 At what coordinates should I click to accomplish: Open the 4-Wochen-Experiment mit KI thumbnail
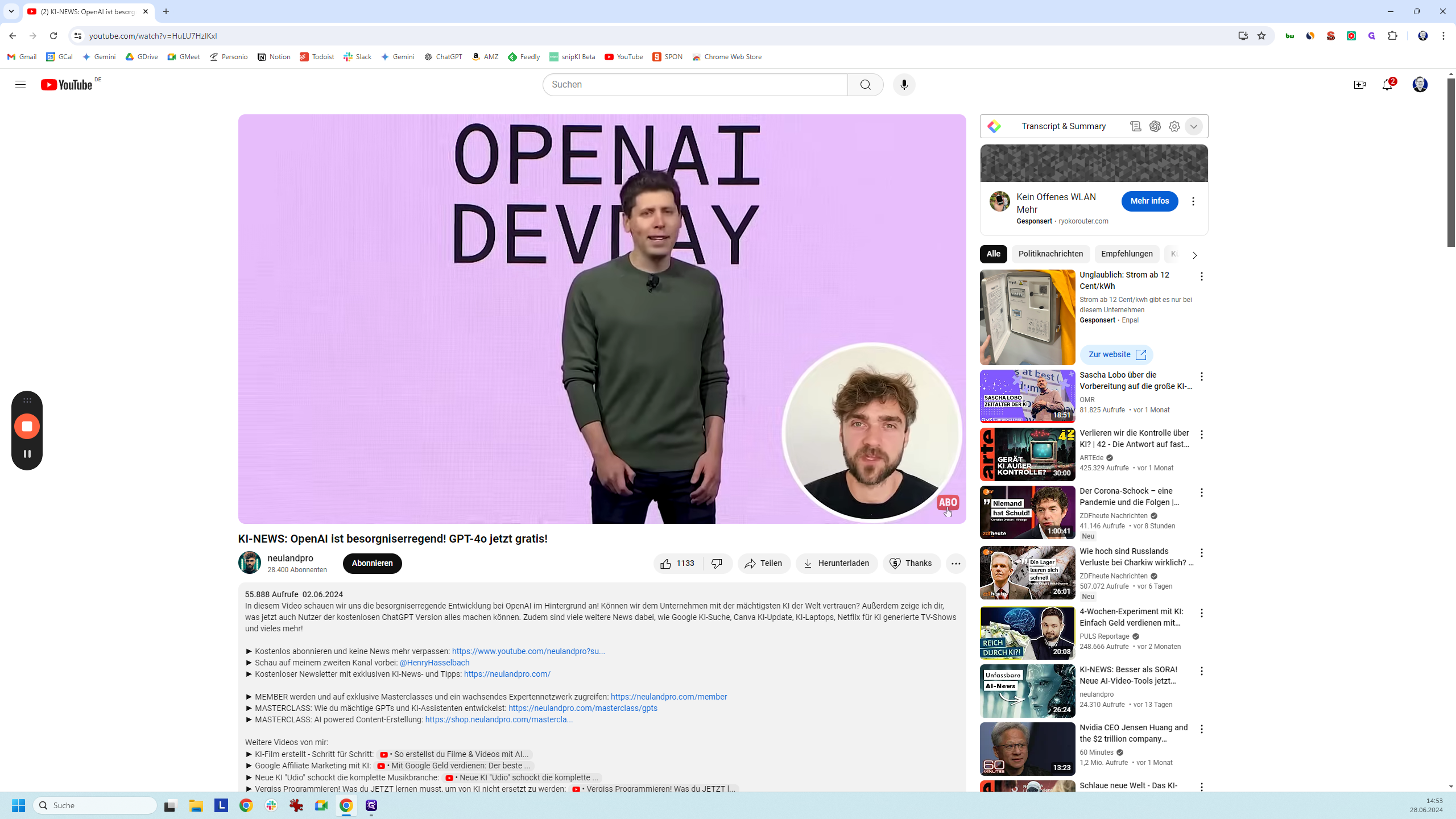tap(1027, 633)
